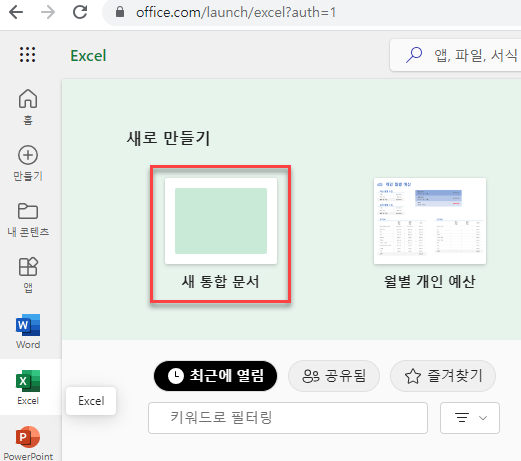Click the 키워드로 필터링 input field
The image size is (521, 461).
coord(288,418)
